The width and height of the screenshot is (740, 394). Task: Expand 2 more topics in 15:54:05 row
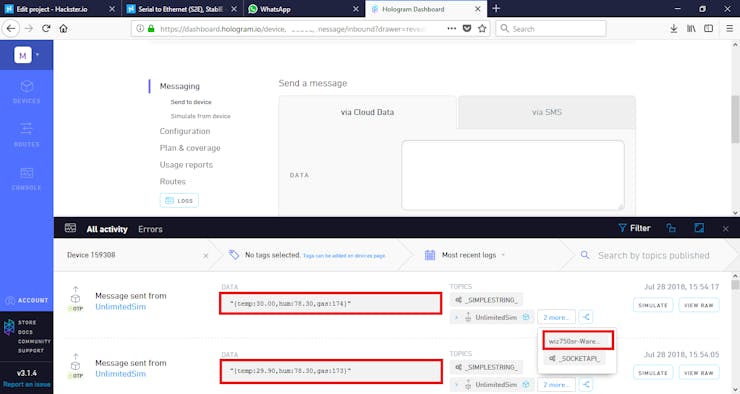(556, 385)
